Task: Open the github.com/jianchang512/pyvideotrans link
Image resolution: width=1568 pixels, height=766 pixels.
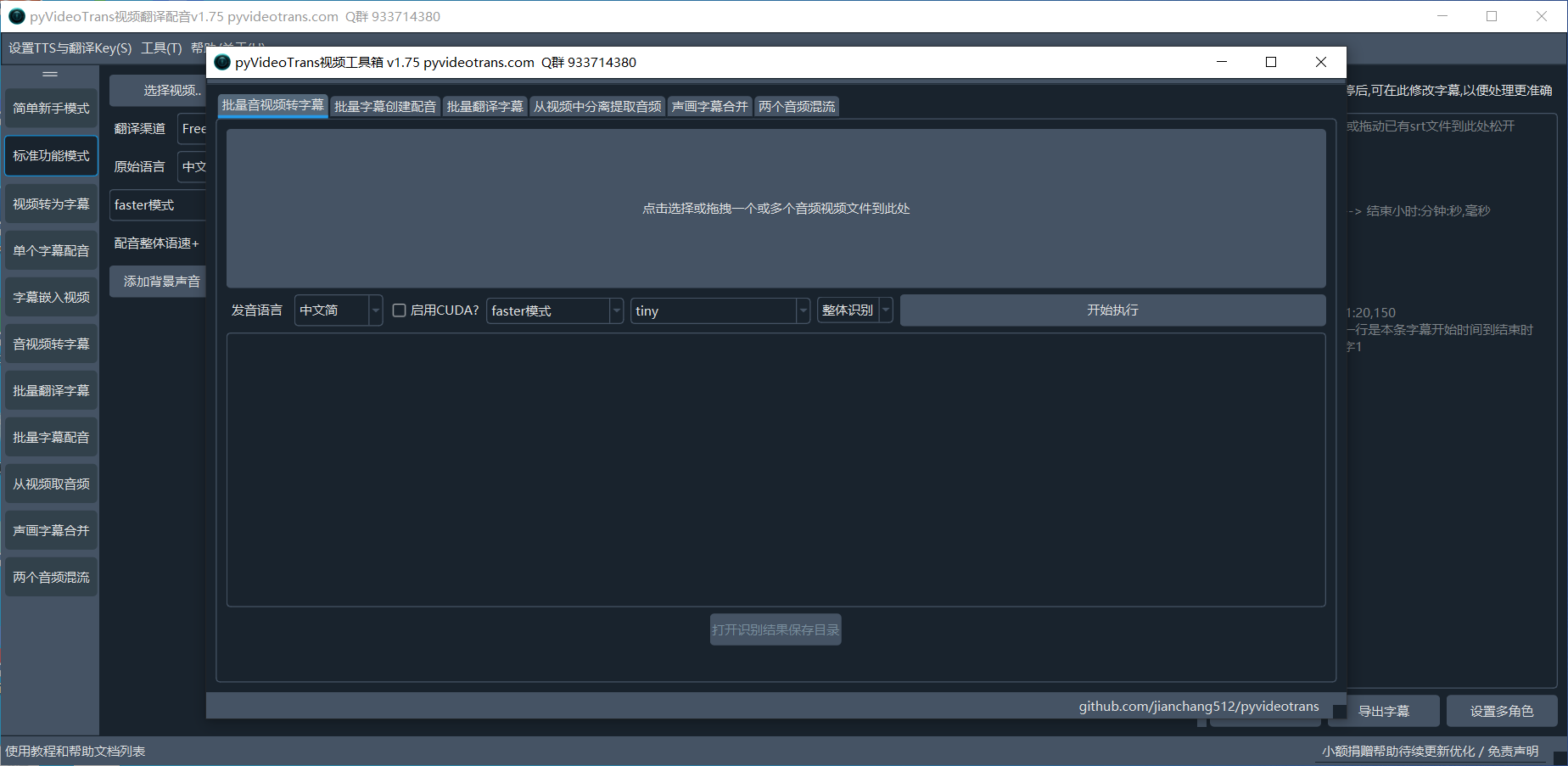Action: pyautogui.click(x=1198, y=707)
